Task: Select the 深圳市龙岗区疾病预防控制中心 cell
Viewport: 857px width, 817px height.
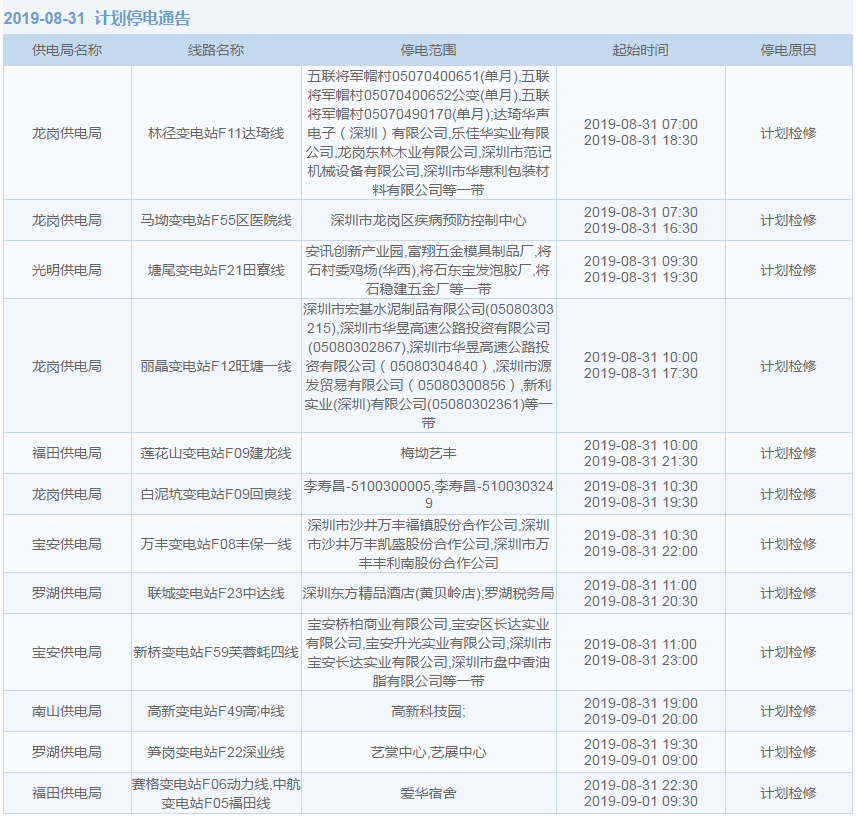Action: coord(428,220)
